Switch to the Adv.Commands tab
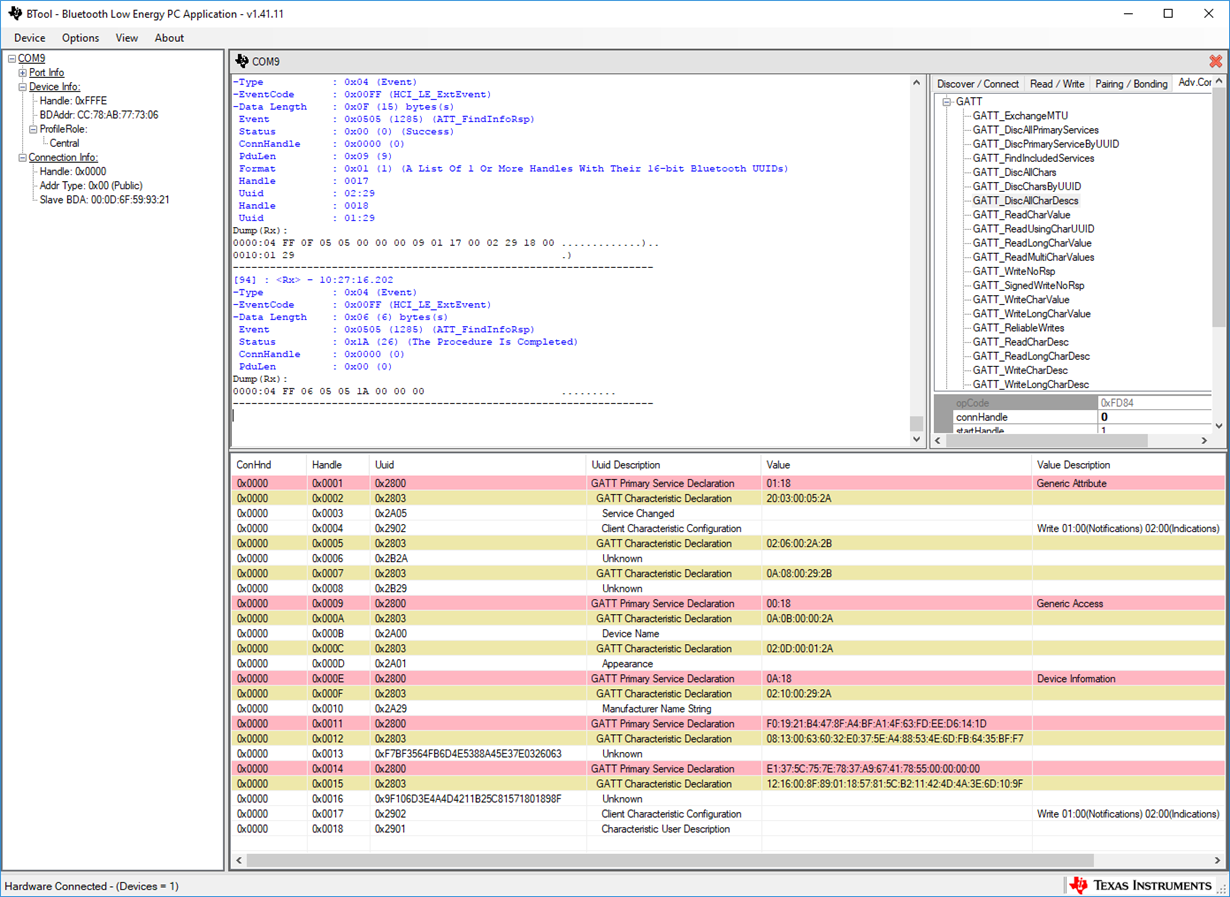Viewport: 1230px width, 897px height. click(x=1194, y=83)
